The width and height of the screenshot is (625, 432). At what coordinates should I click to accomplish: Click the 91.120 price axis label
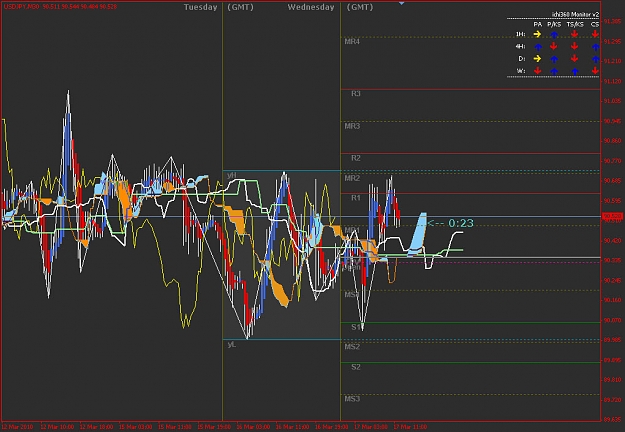[x=613, y=81]
